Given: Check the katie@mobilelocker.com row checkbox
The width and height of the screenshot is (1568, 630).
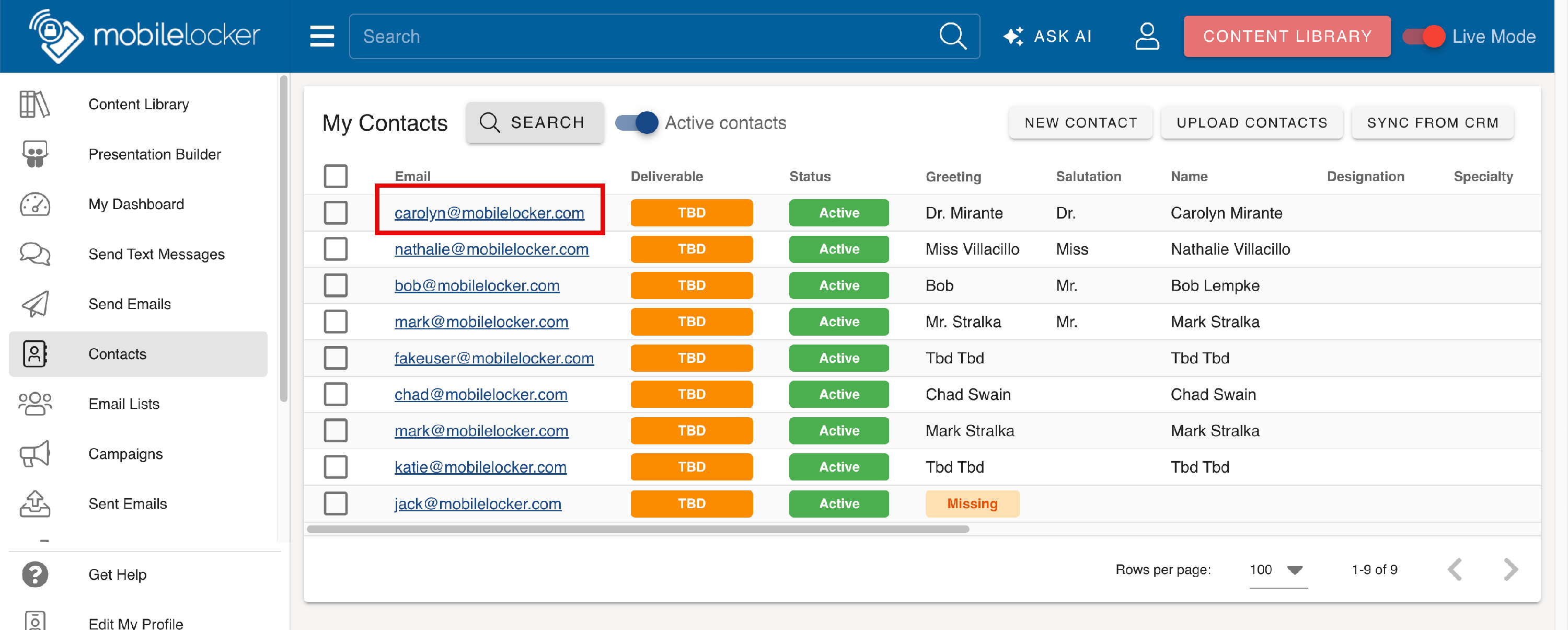Looking at the screenshot, I should tap(336, 467).
